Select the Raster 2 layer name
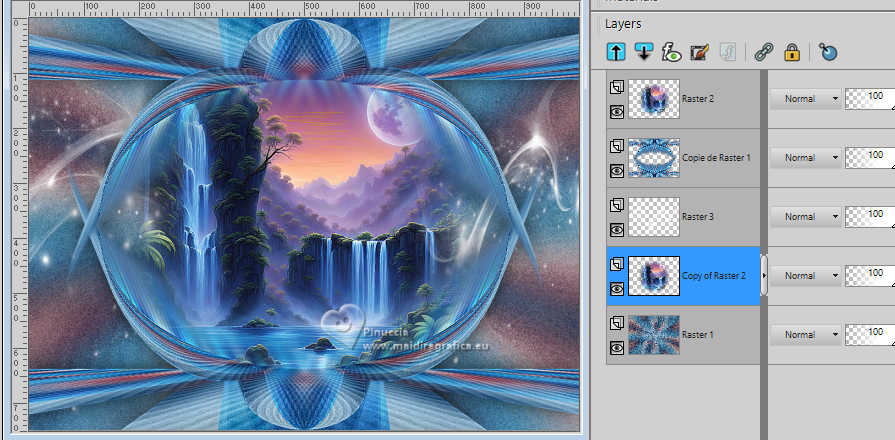Image resolution: width=895 pixels, height=440 pixels. [698, 99]
